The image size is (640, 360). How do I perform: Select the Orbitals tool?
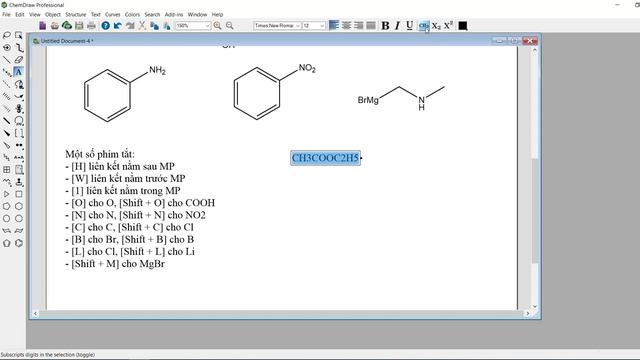click(x=19, y=109)
